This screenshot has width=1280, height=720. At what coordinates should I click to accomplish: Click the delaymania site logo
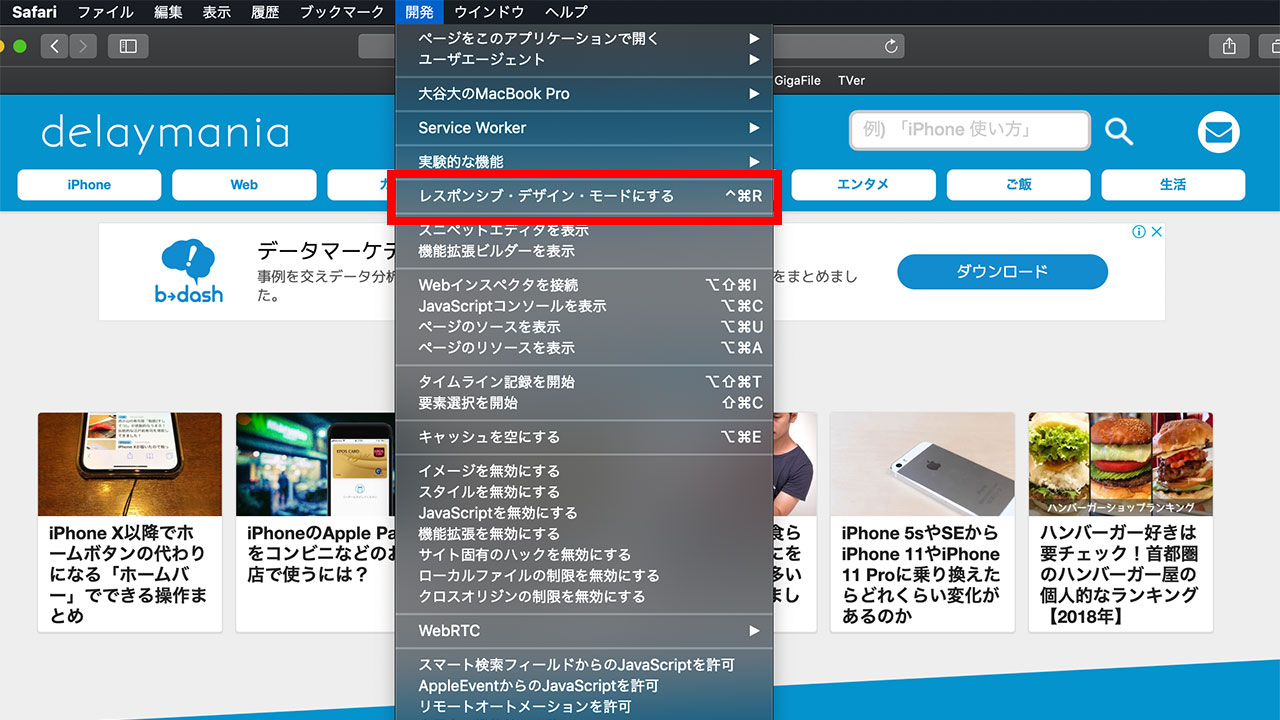165,133
